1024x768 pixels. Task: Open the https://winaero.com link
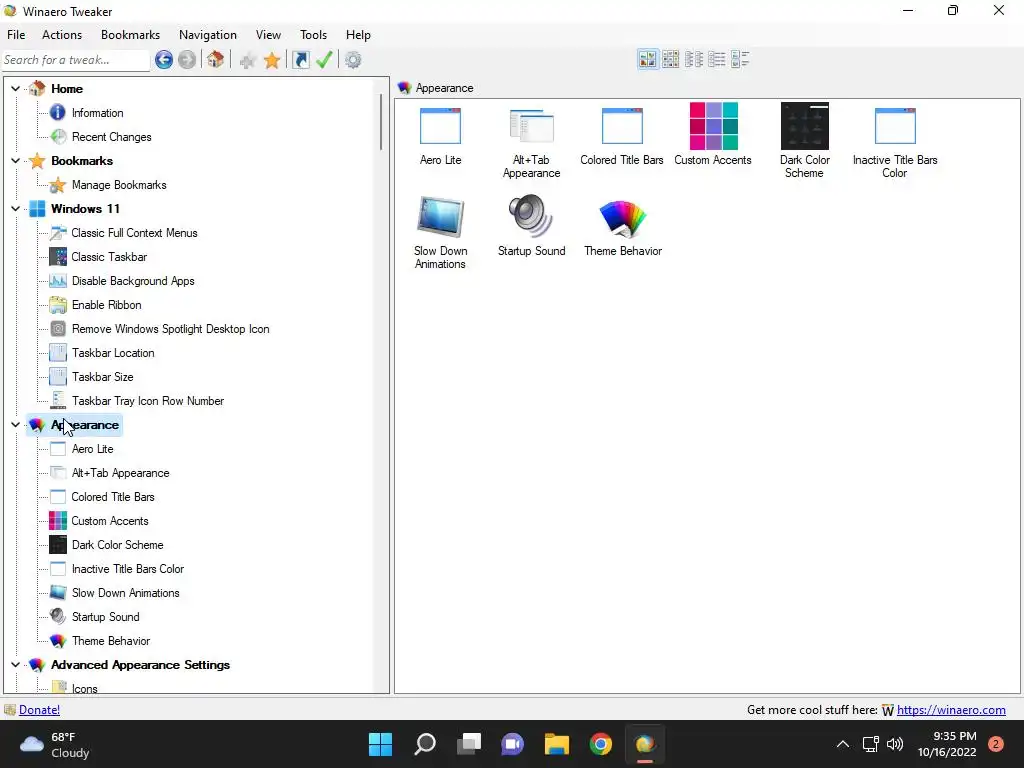[x=951, y=710]
